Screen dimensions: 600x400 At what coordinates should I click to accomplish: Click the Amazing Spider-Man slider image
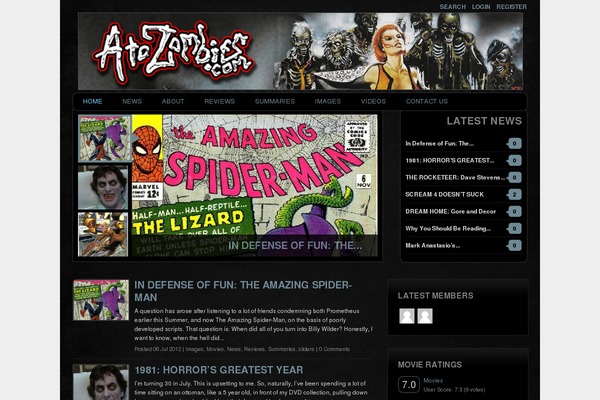(x=254, y=186)
